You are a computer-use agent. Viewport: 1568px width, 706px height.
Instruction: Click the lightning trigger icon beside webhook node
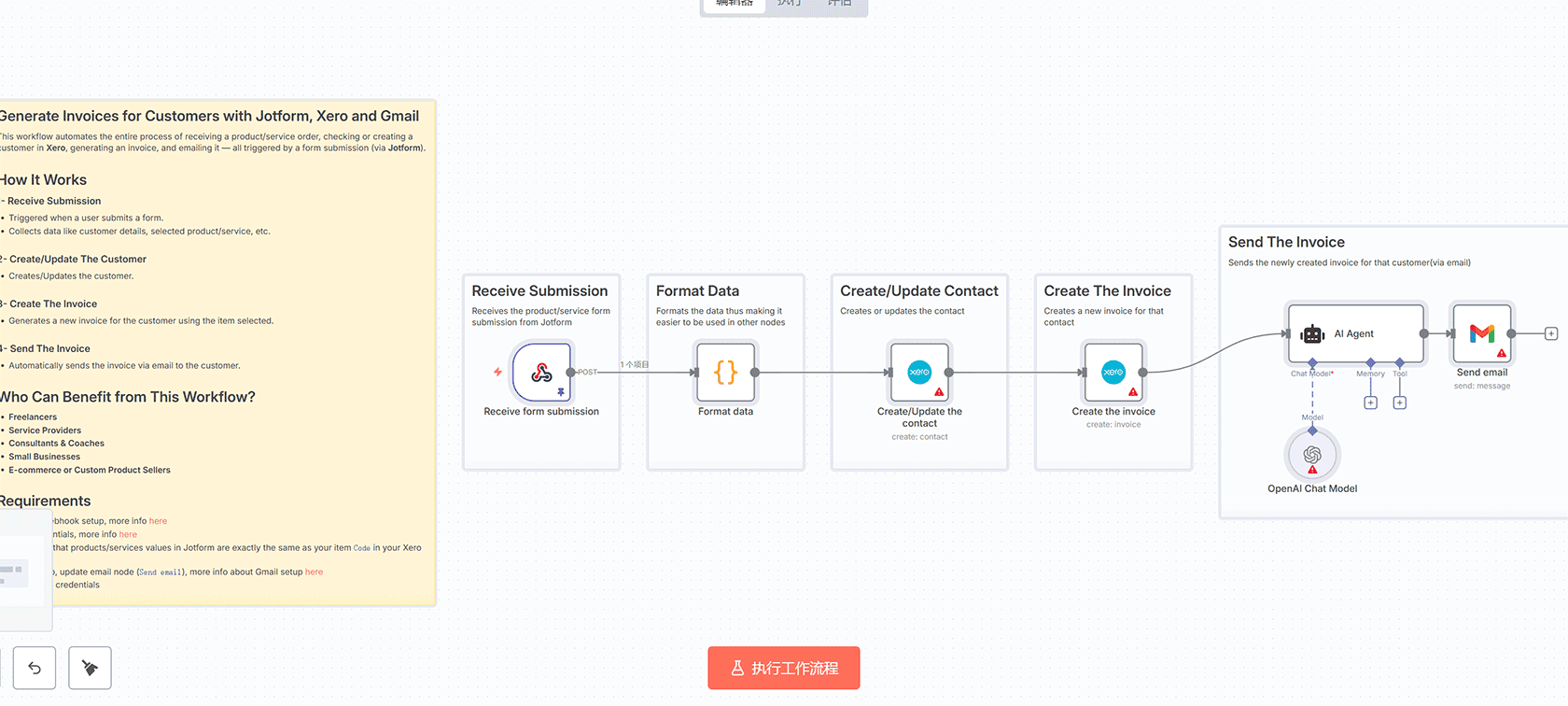[497, 372]
